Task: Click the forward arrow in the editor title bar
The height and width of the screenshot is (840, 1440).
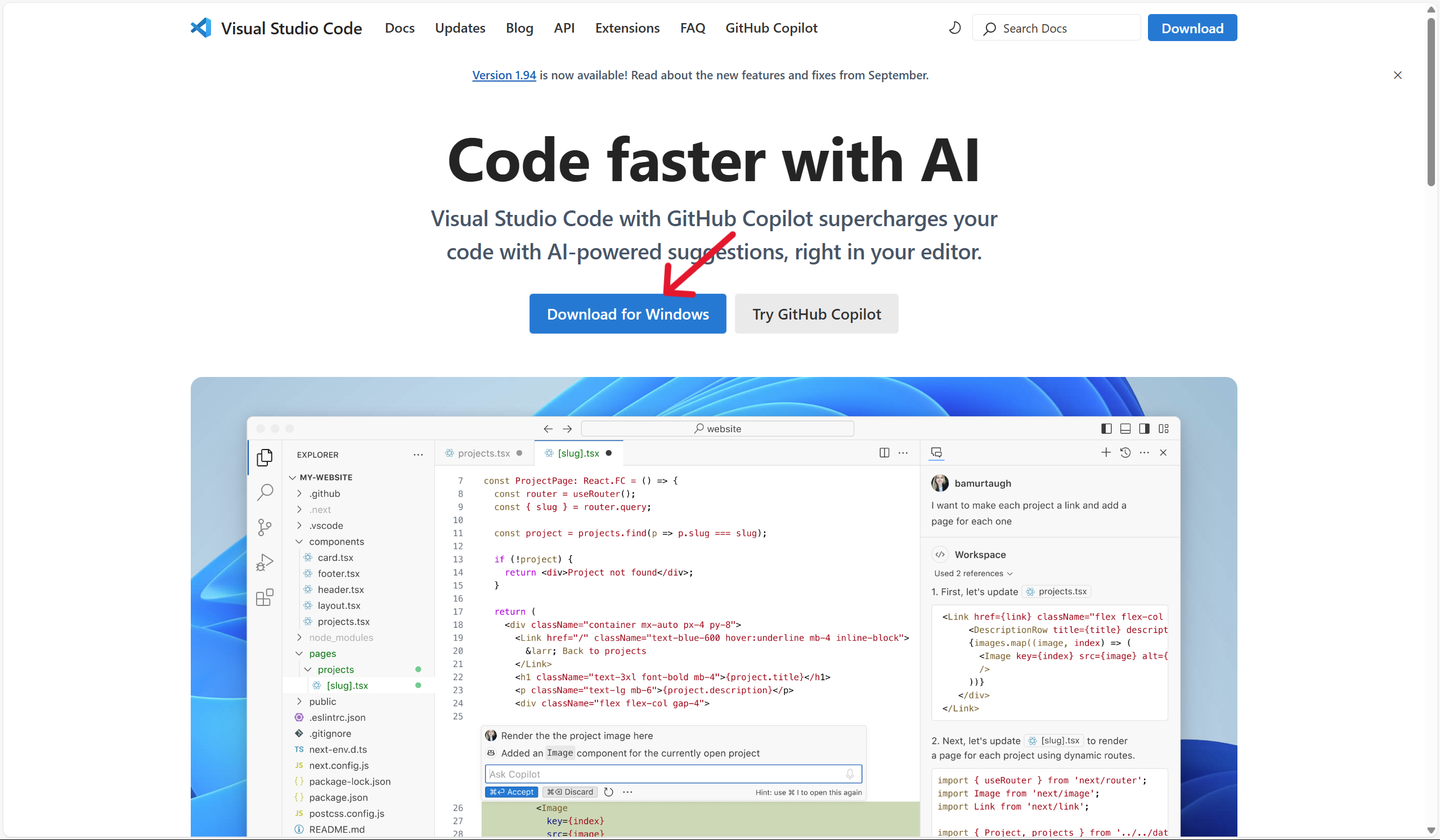Action: tap(567, 429)
